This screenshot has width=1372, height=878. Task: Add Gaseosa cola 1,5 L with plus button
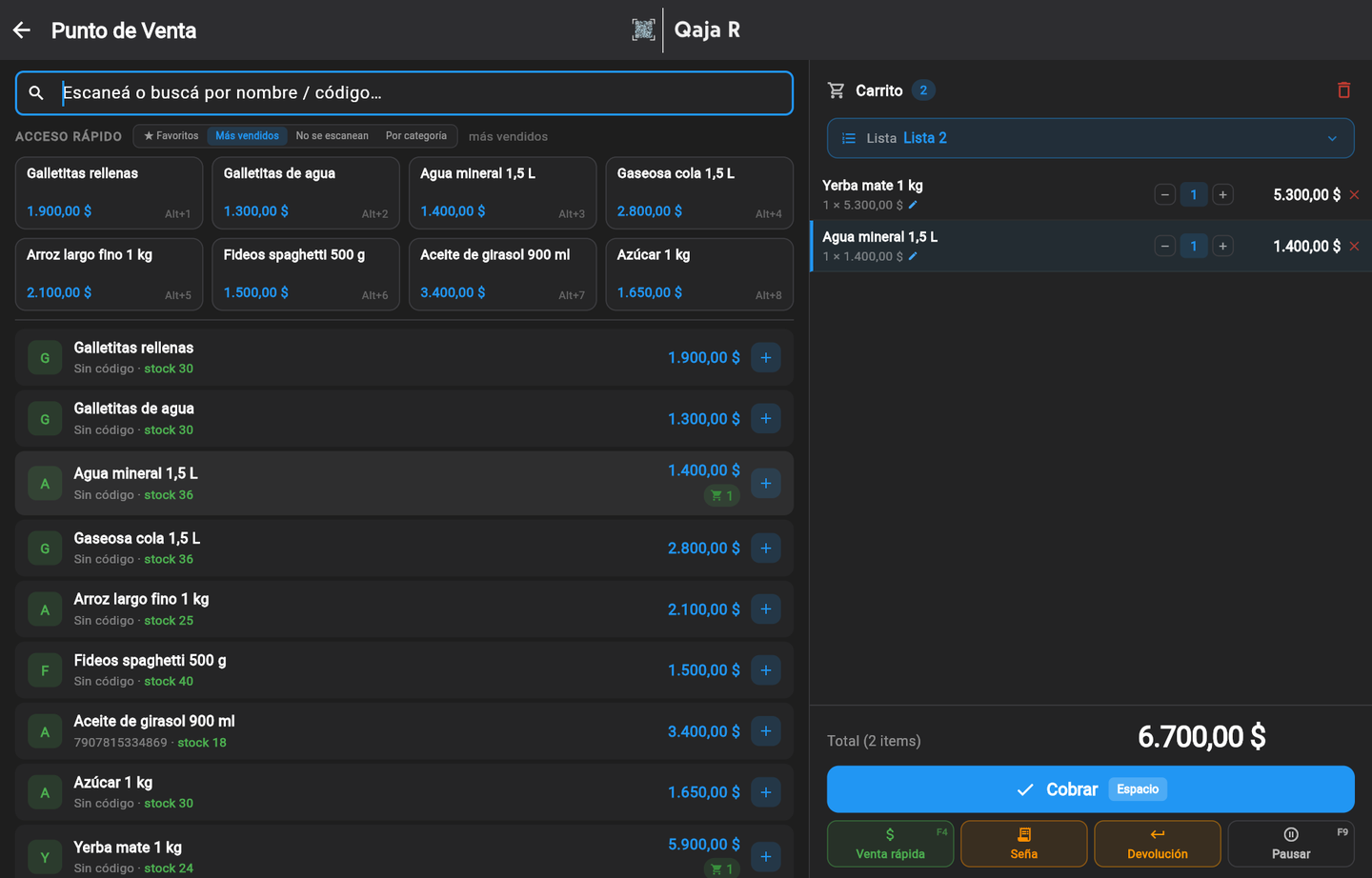click(766, 549)
